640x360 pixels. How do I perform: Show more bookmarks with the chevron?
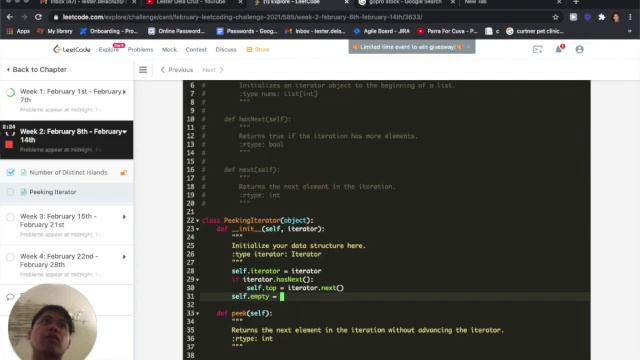[630, 31]
